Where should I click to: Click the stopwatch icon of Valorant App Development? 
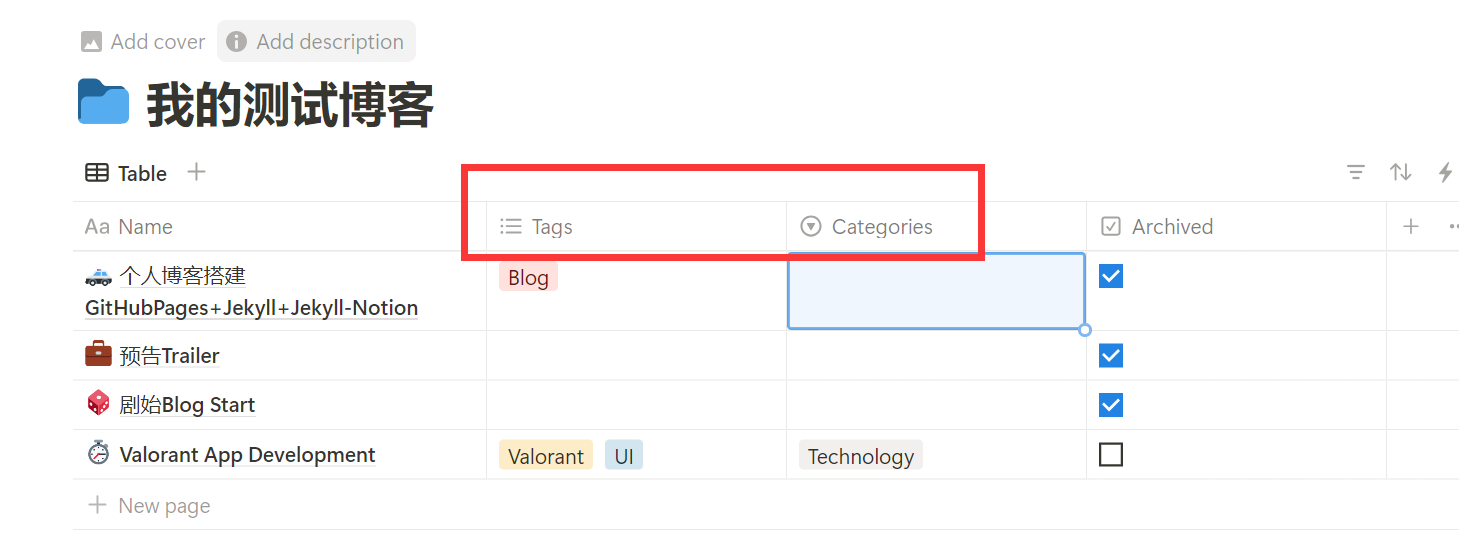point(98,453)
